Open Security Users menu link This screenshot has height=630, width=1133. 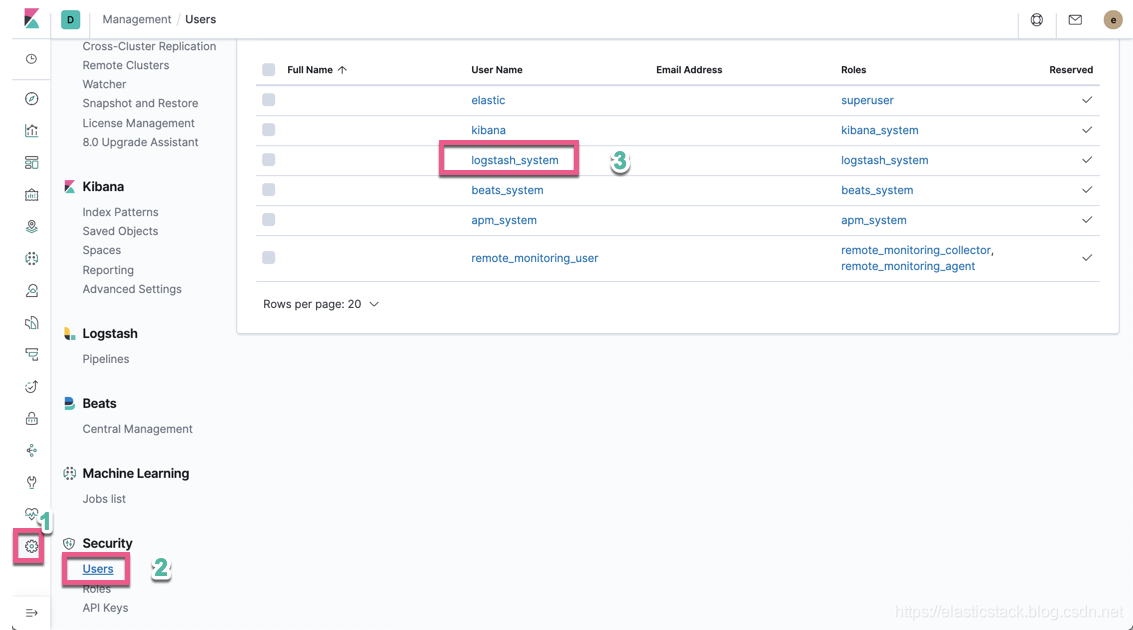[x=98, y=569]
